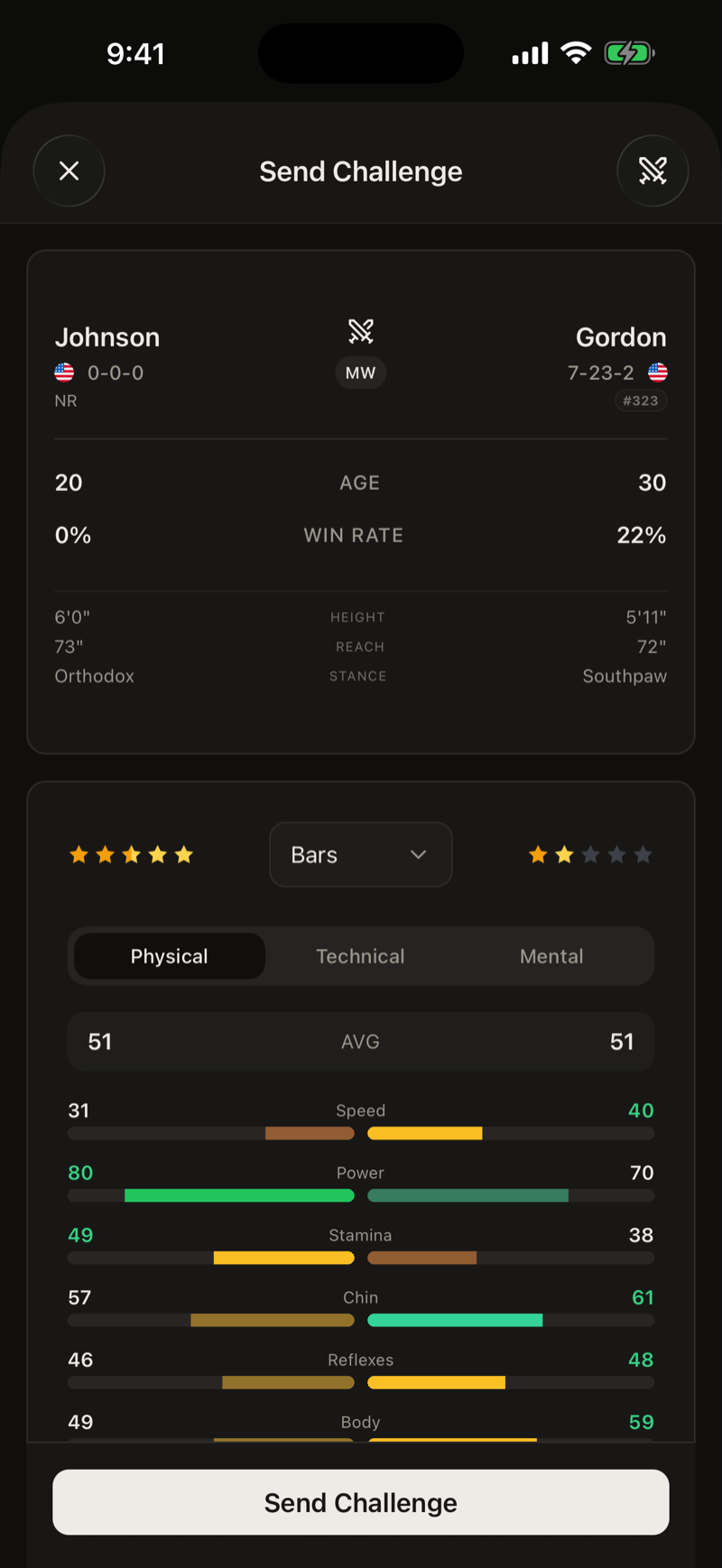Select the Physical stats tab
Image resolution: width=722 pixels, height=1568 pixels.
coord(170,956)
